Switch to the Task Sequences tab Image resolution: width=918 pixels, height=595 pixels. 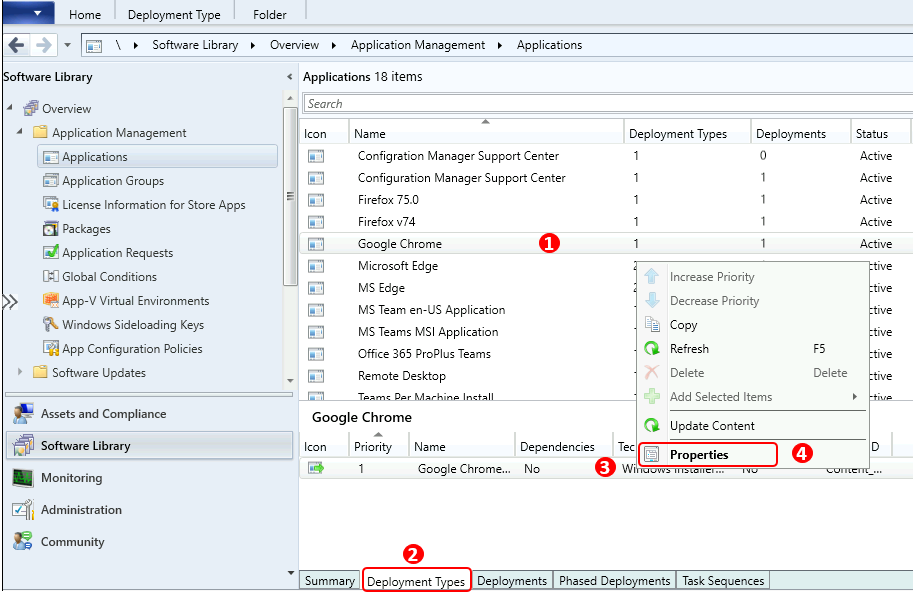[723, 581]
